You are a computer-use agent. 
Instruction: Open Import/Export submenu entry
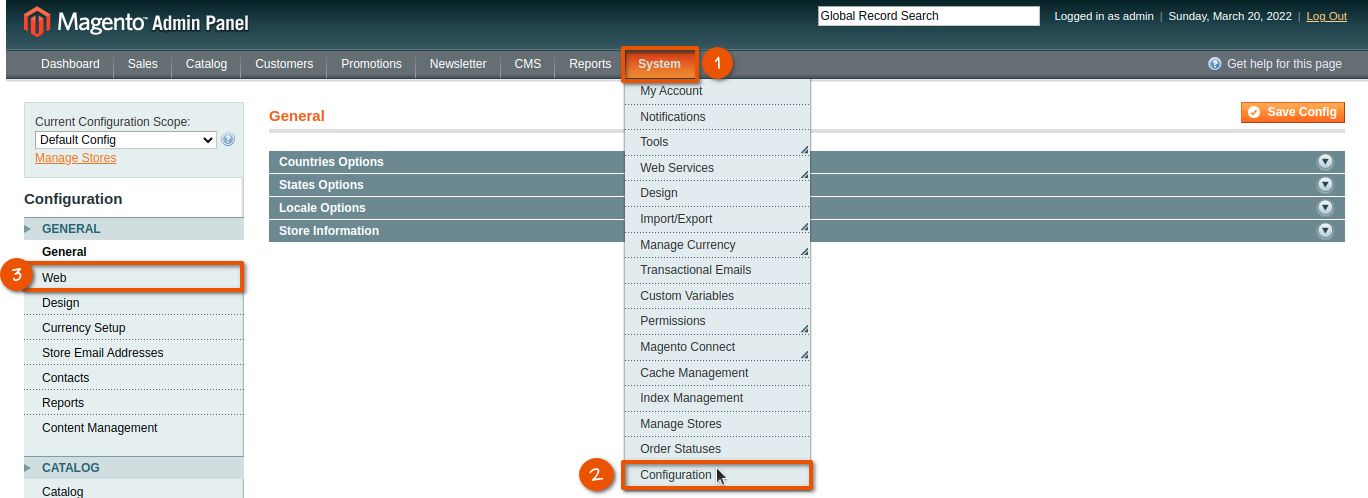pos(718,219)
